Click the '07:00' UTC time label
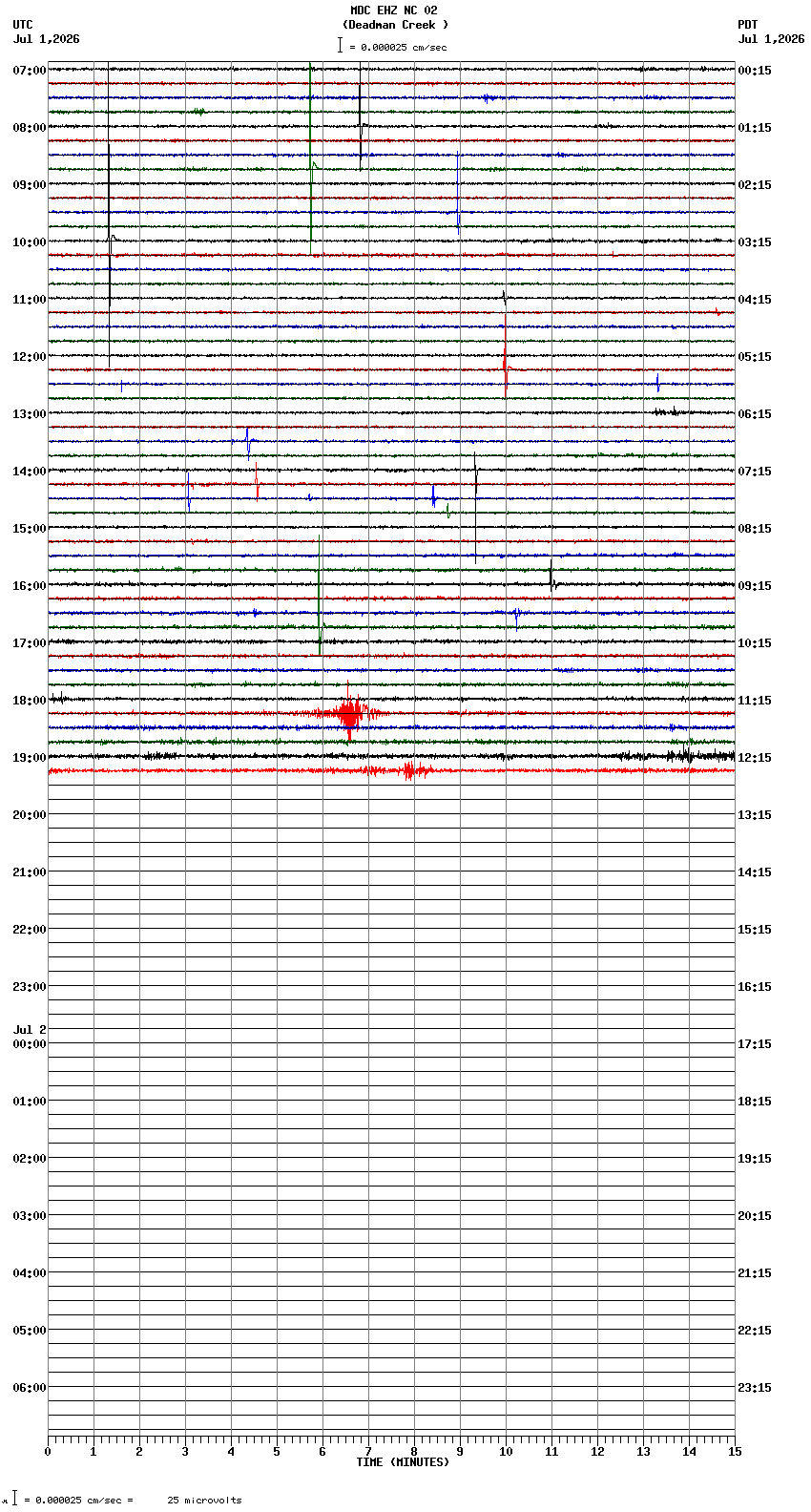Image resolution: width=811 pixels, height=1512 pixels. click(x=30, y=71)
